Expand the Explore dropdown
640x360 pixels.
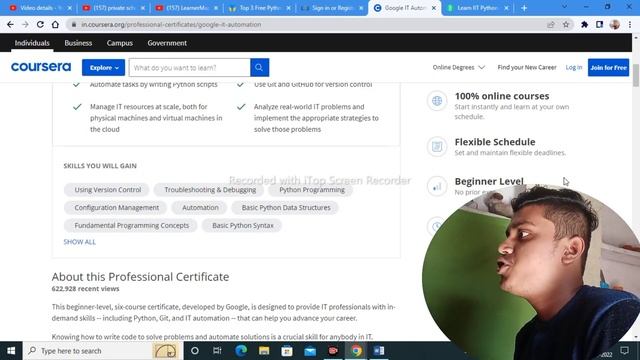coord(103,67)
